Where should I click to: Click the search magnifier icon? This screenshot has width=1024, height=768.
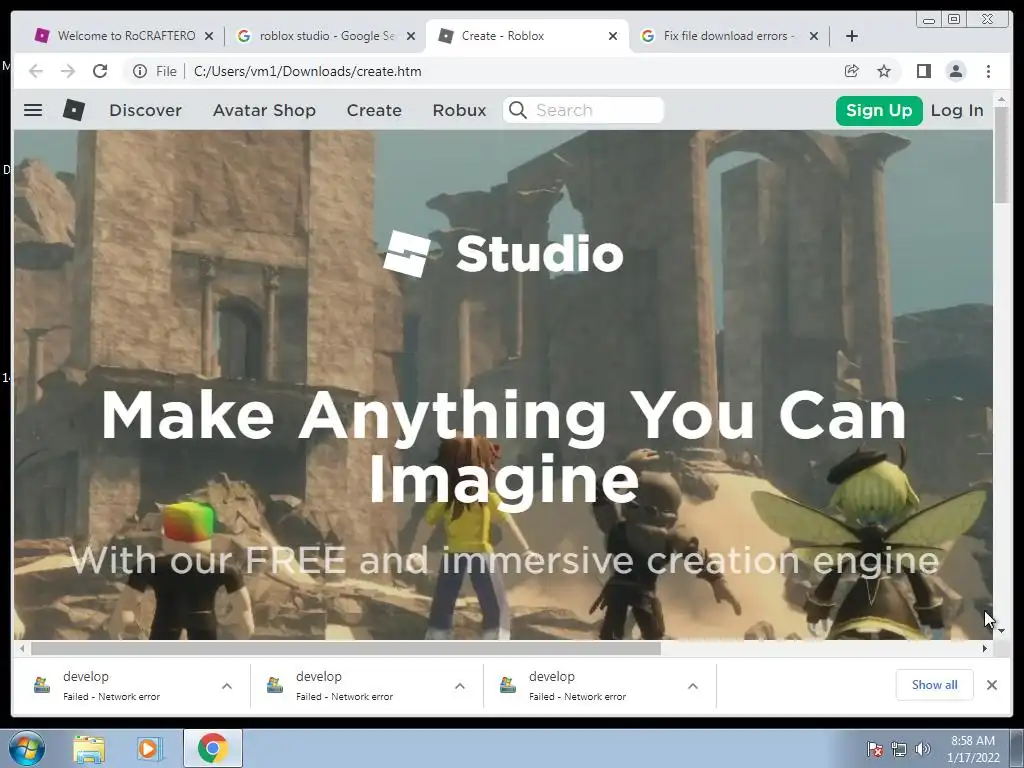coord(518,110)
